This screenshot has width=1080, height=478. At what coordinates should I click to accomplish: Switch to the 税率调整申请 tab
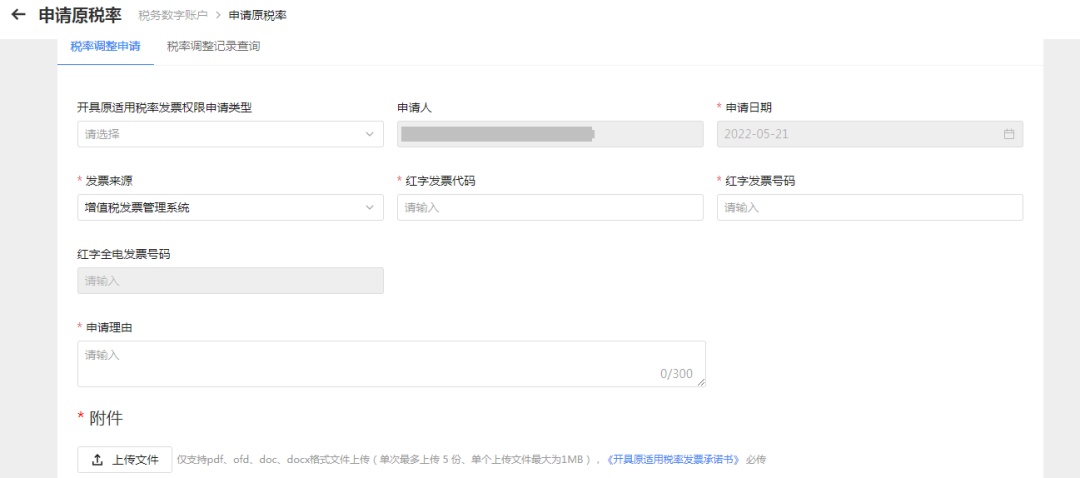coord(105,46)
